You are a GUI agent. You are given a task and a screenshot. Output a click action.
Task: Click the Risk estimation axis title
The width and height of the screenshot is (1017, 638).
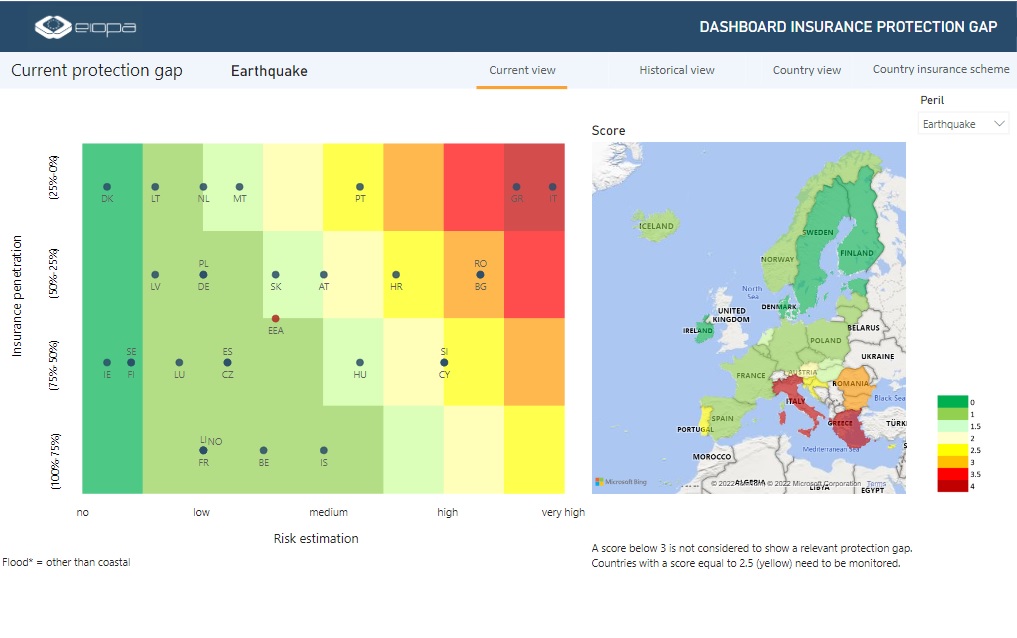[x=316, y=538]
